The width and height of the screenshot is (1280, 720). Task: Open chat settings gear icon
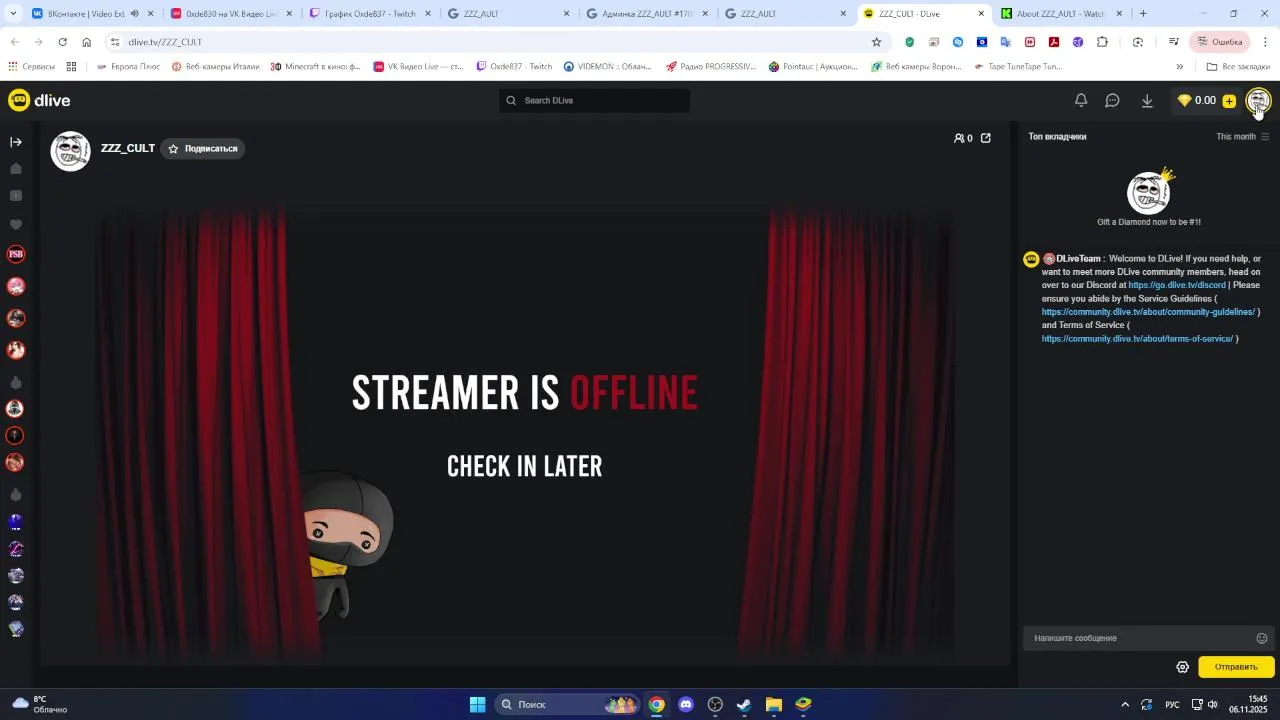[x=1182, y=667]
